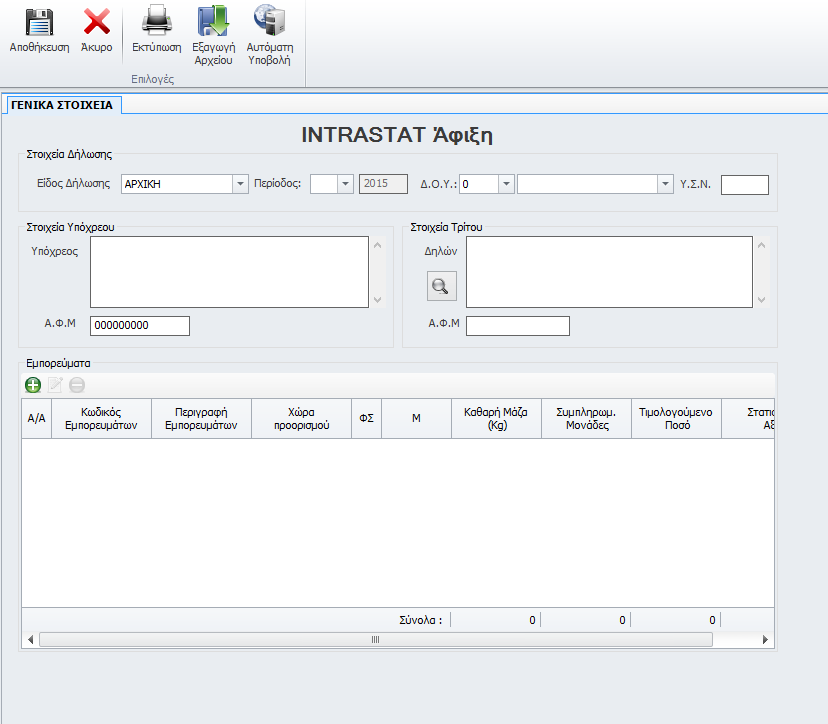
Task: Click the Α/Α column header
Action: point(36,418)
